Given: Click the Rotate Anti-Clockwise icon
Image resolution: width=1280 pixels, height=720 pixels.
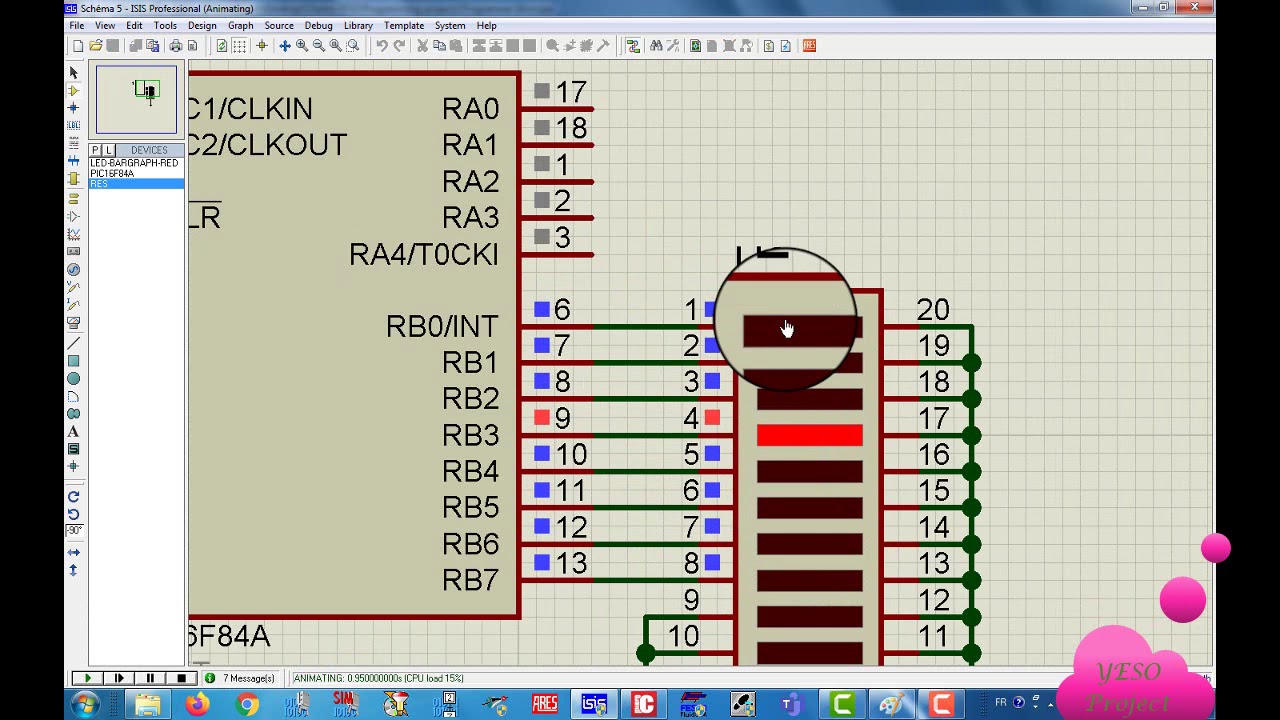Looking at the screenshot, I should click(x=73, y=514).
